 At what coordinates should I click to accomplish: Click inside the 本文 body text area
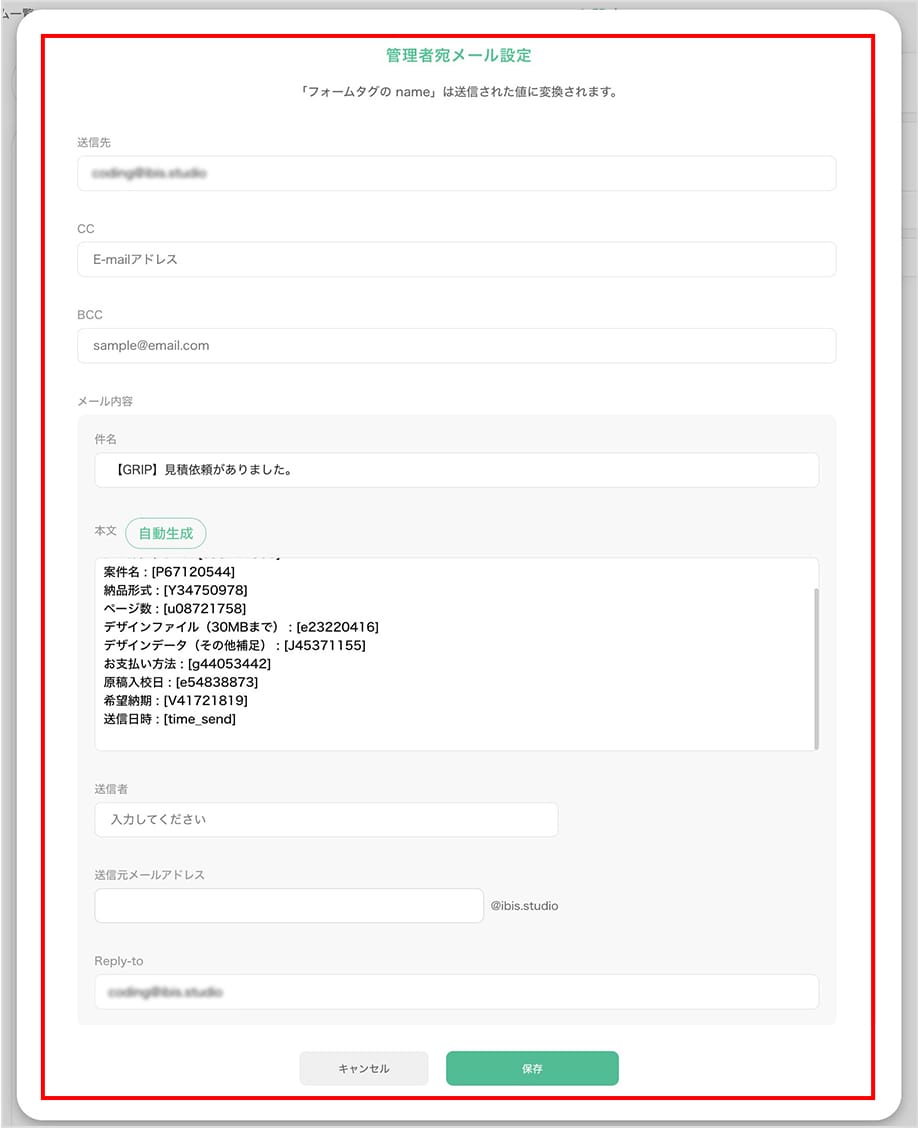tap(456, 654)
